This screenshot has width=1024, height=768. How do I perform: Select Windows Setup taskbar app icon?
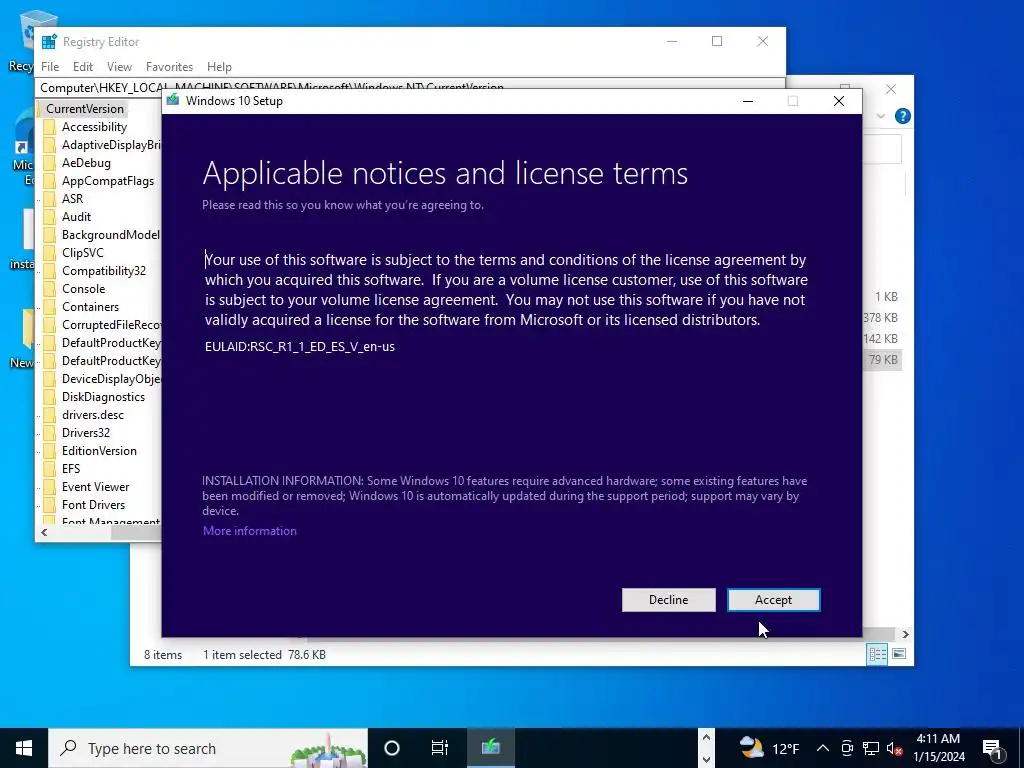[x=490, y=748]
